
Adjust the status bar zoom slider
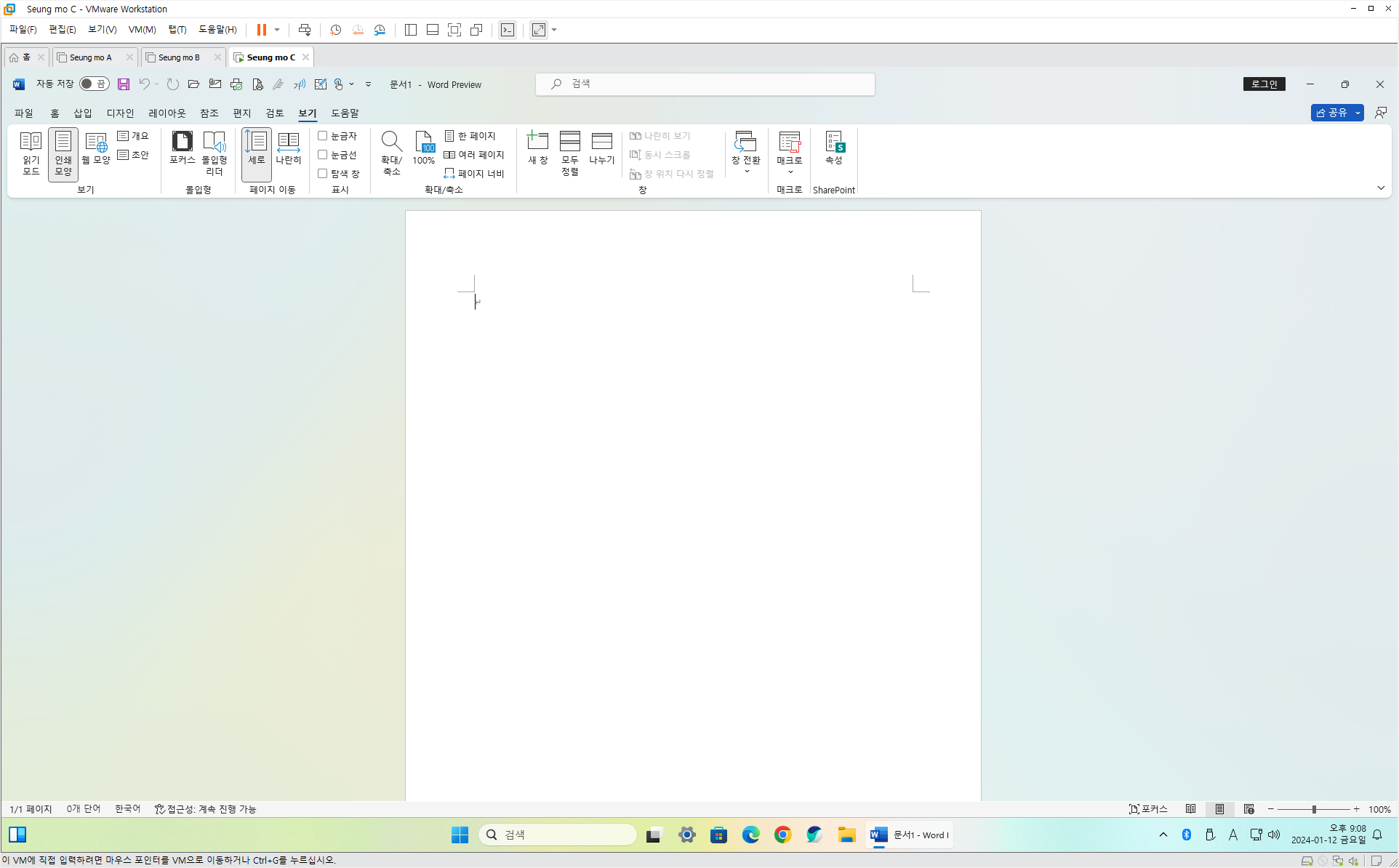point(1313,809)
